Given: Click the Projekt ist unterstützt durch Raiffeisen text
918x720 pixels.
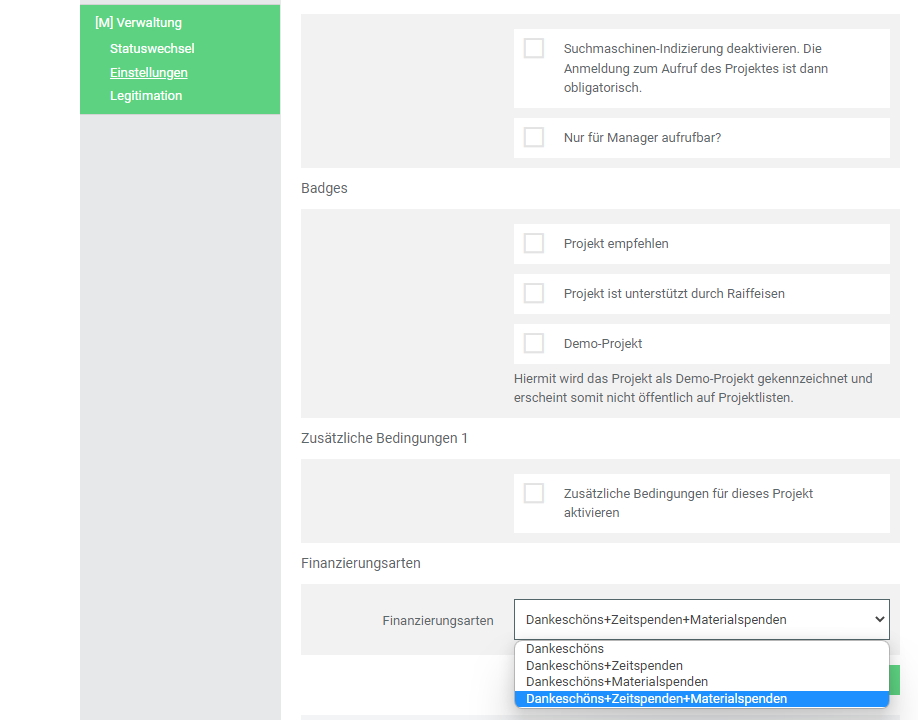Looking at the screenshot, I should [674, 294].
